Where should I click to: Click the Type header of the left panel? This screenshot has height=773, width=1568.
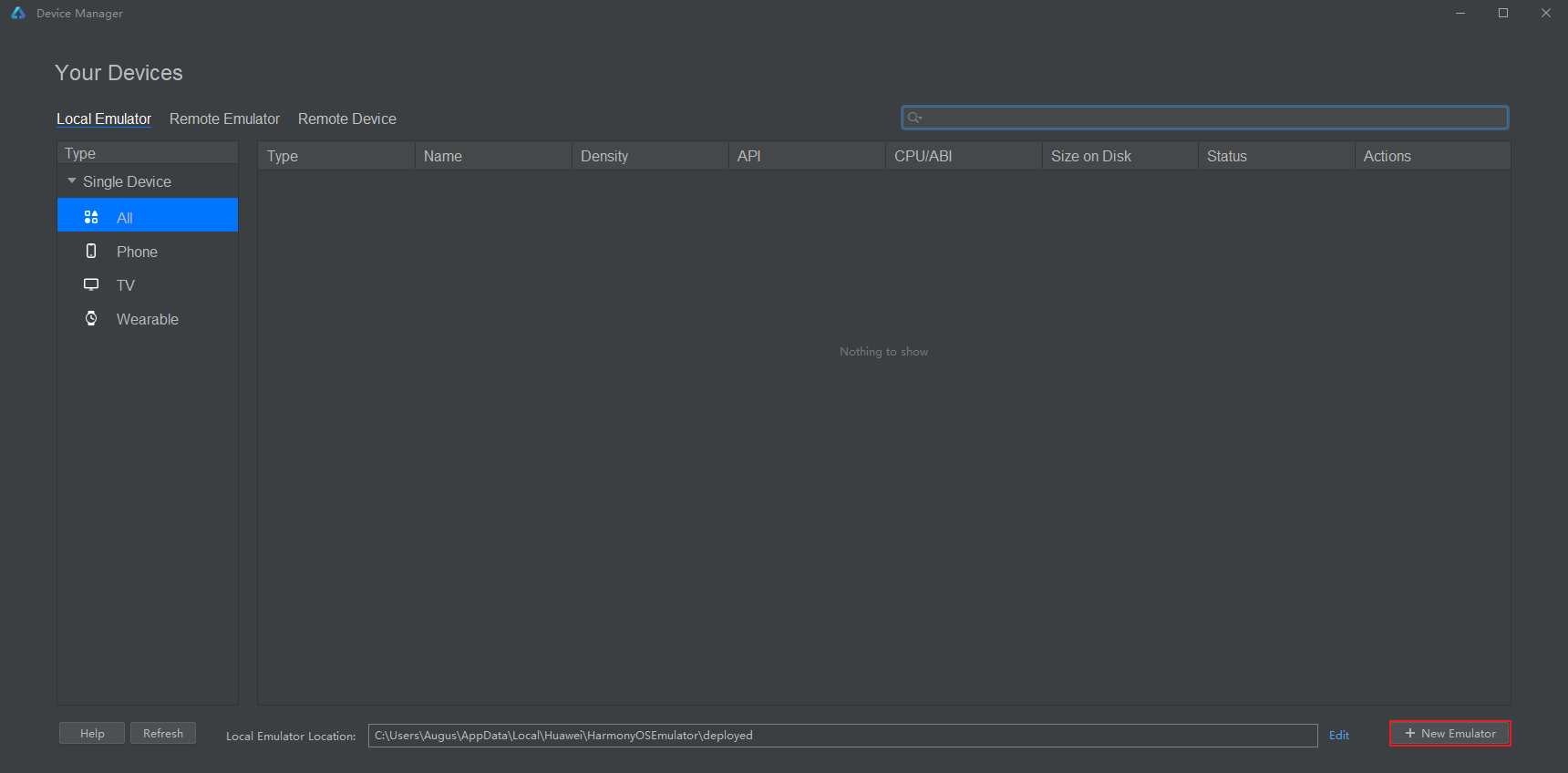click(x=148, y=153)
